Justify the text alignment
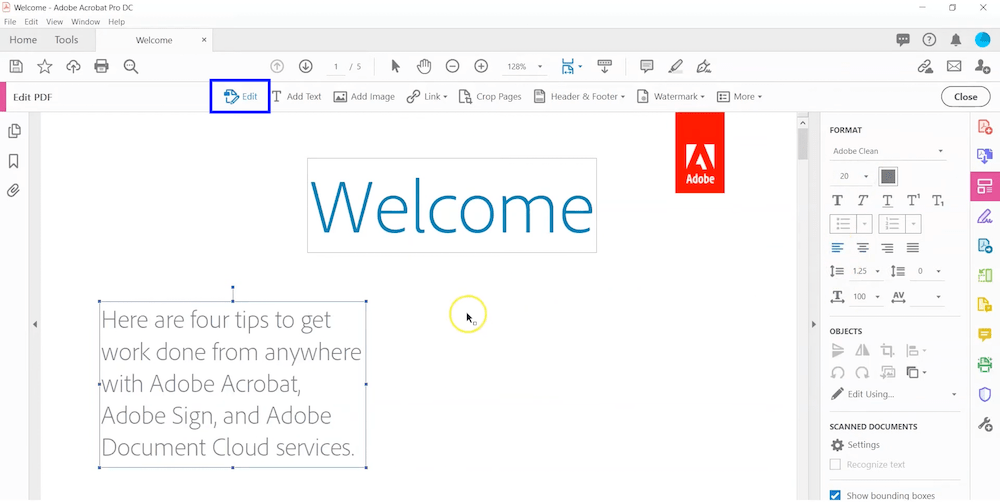Screen dimensions: 1000x502 click(x=913, y=247)
